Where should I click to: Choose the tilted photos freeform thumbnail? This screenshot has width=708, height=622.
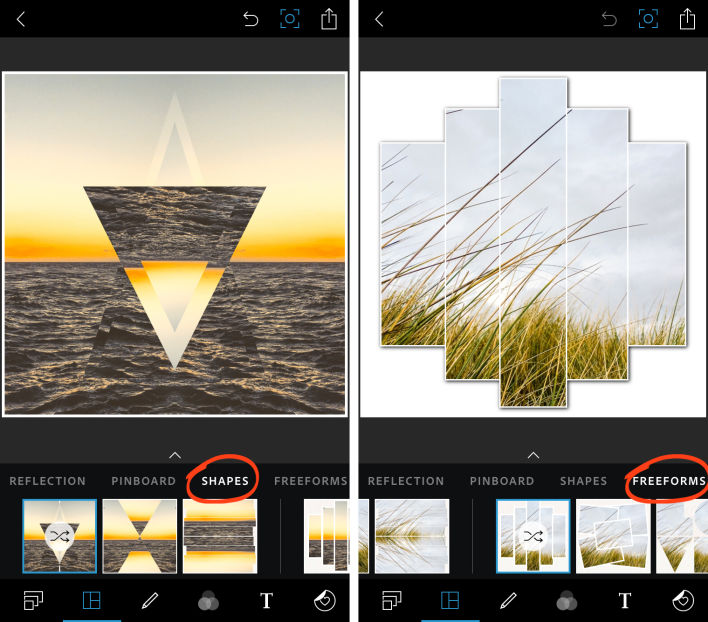click(613, 536)
